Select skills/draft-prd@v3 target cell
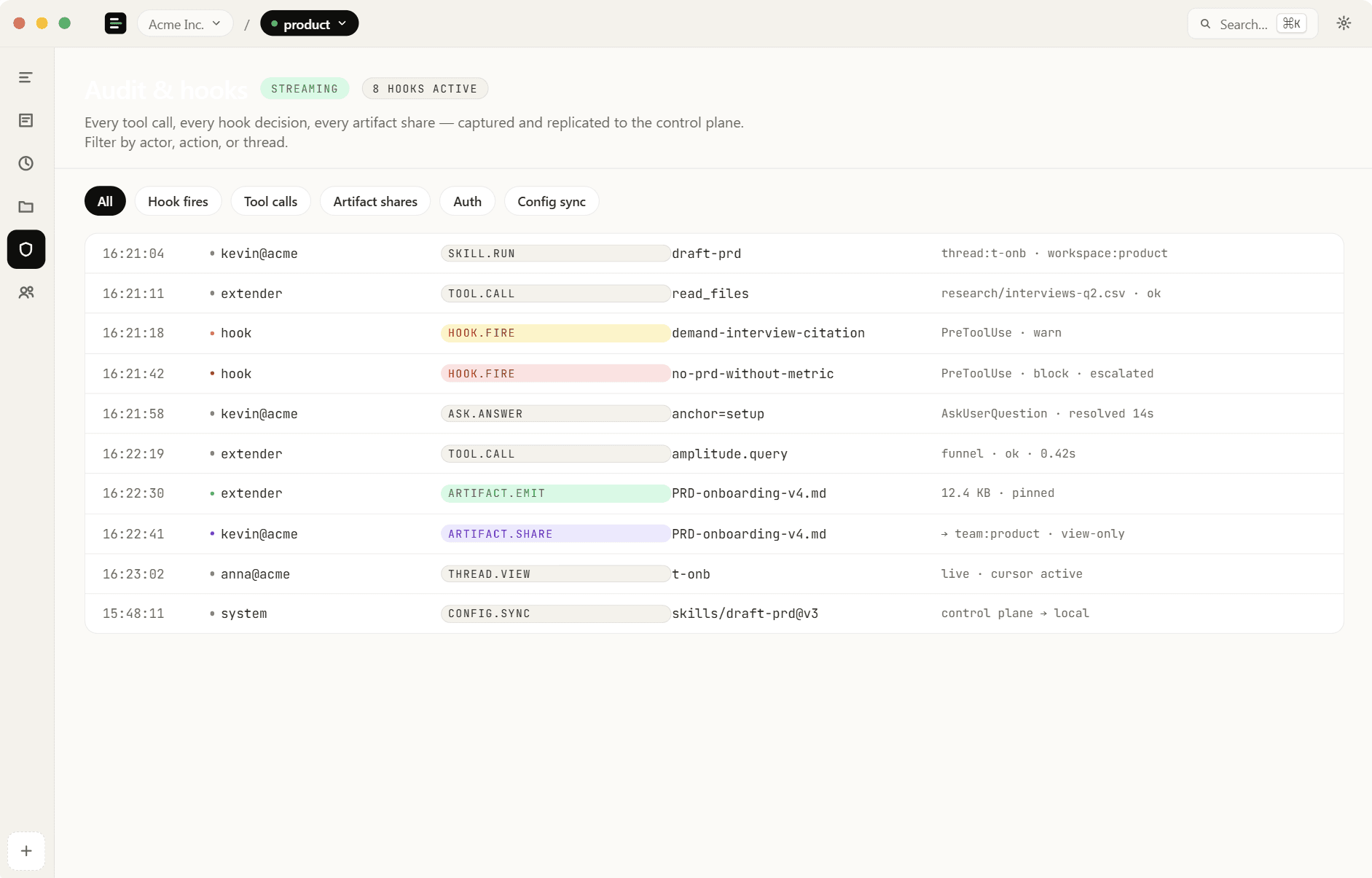 [745, 614]
